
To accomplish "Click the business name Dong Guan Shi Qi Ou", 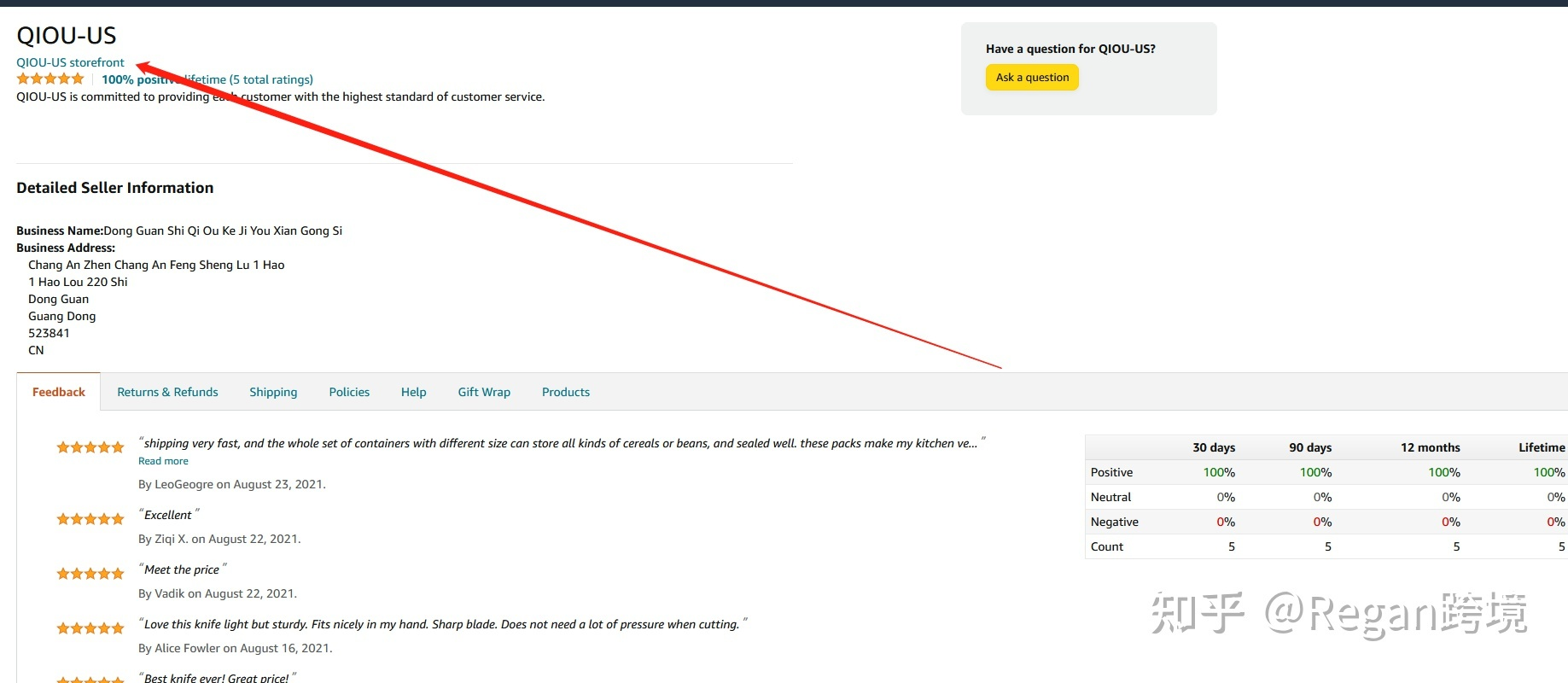I will click(223, 231).
